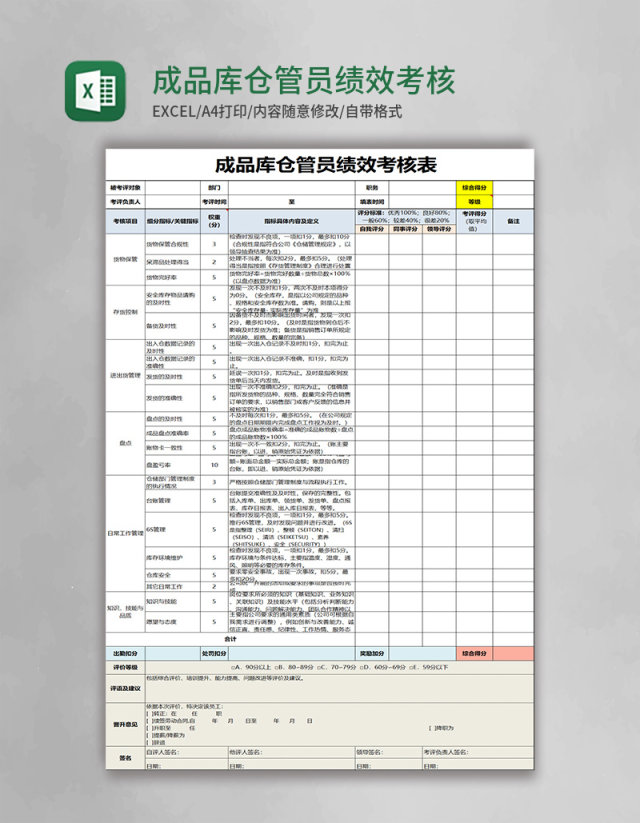
Task: Click the 奖励加分 label cell
Action: 372,653
